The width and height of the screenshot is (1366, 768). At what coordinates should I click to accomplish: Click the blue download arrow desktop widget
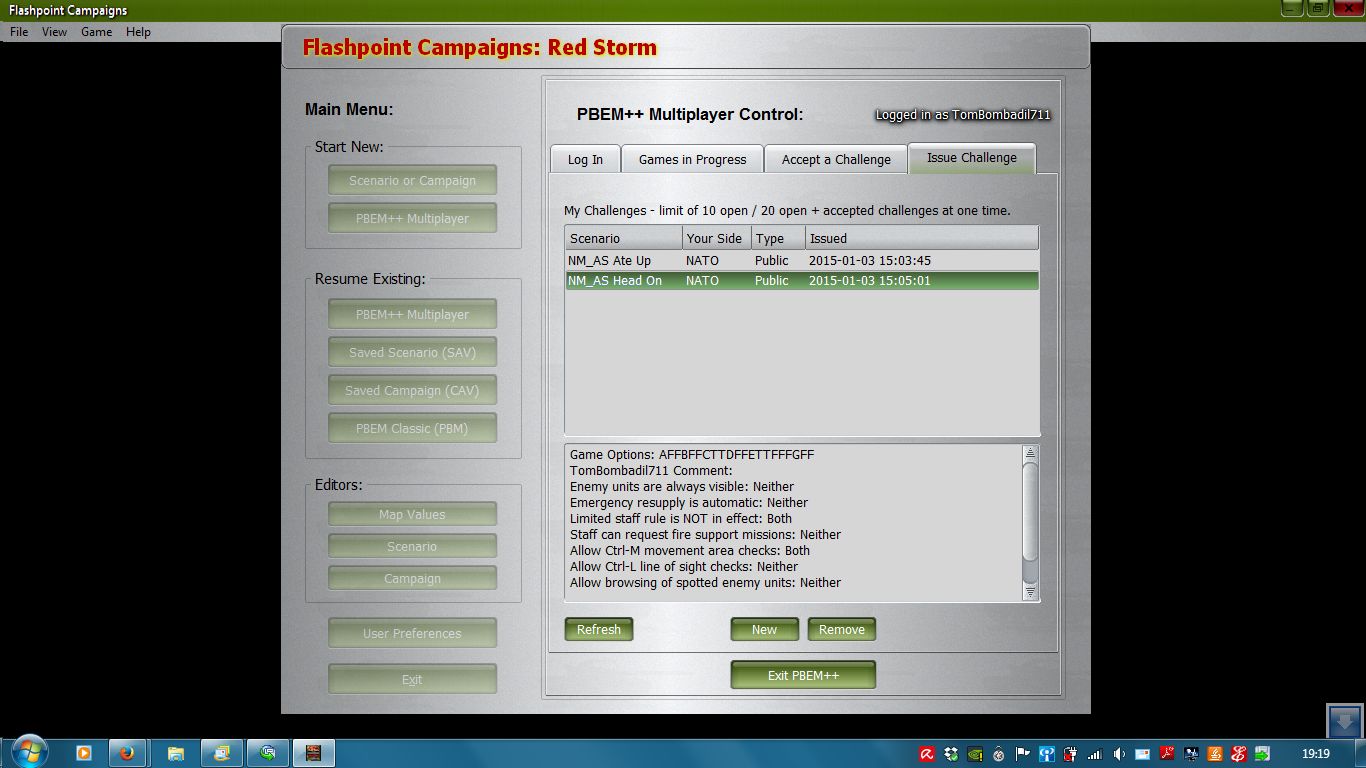(1344, 721)
